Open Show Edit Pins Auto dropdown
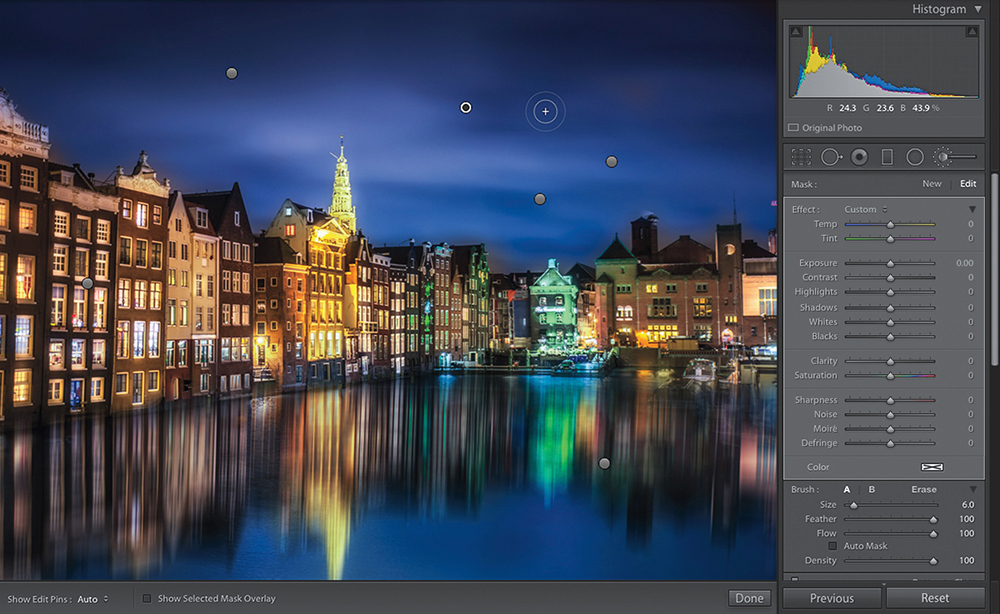 (x=93, y=599)
